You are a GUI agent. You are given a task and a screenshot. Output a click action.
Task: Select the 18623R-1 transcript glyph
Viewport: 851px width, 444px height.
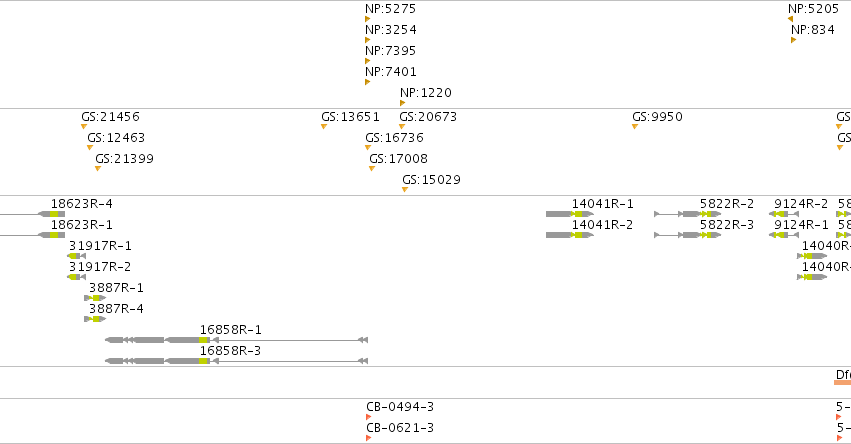[33, 235]
